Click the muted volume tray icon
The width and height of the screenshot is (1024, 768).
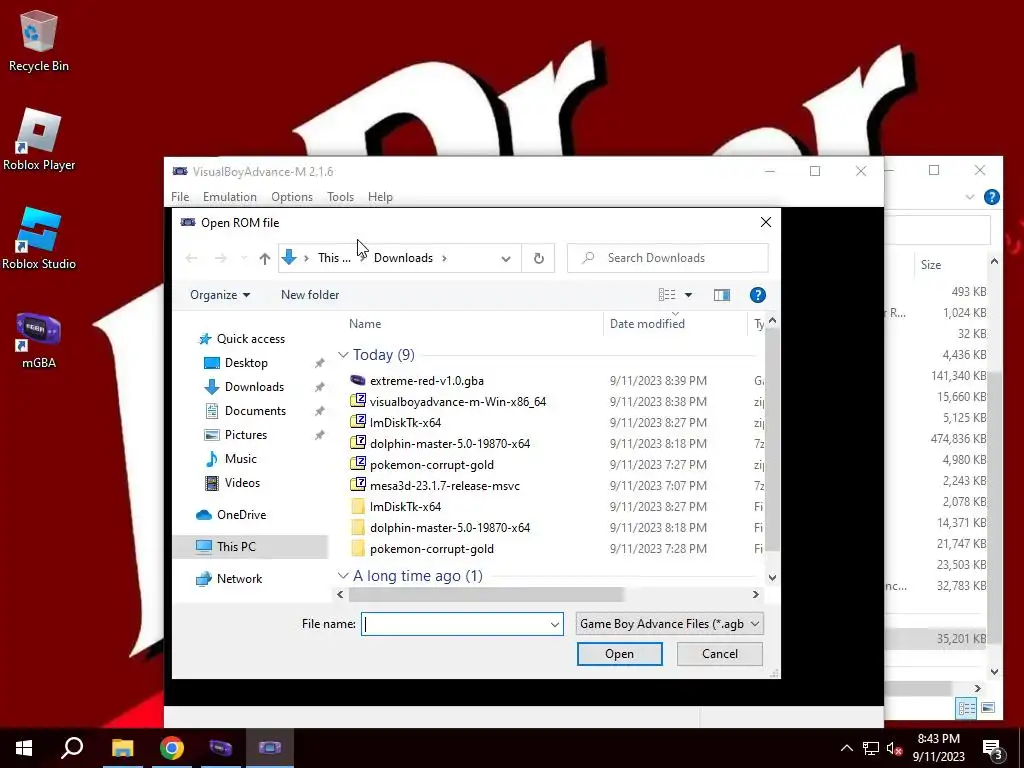pyautogui.click(x=894, y=748)
